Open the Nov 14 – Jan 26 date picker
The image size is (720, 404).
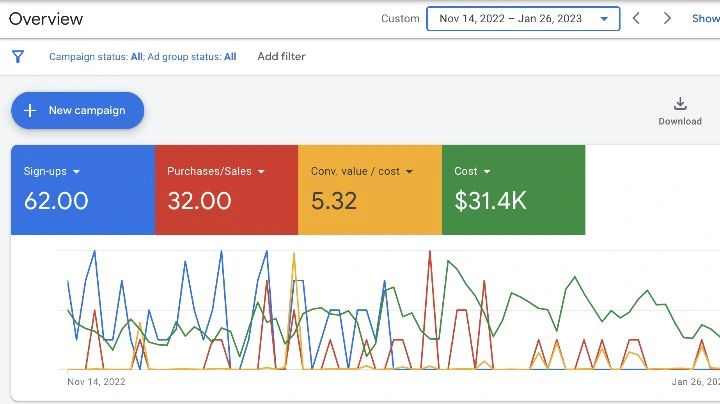coord(522,19)
